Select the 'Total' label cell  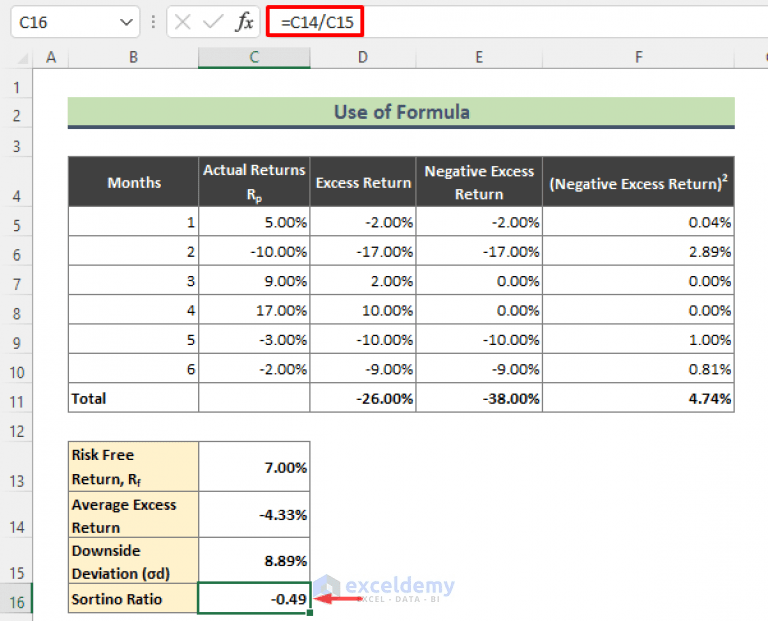point(133,398)
